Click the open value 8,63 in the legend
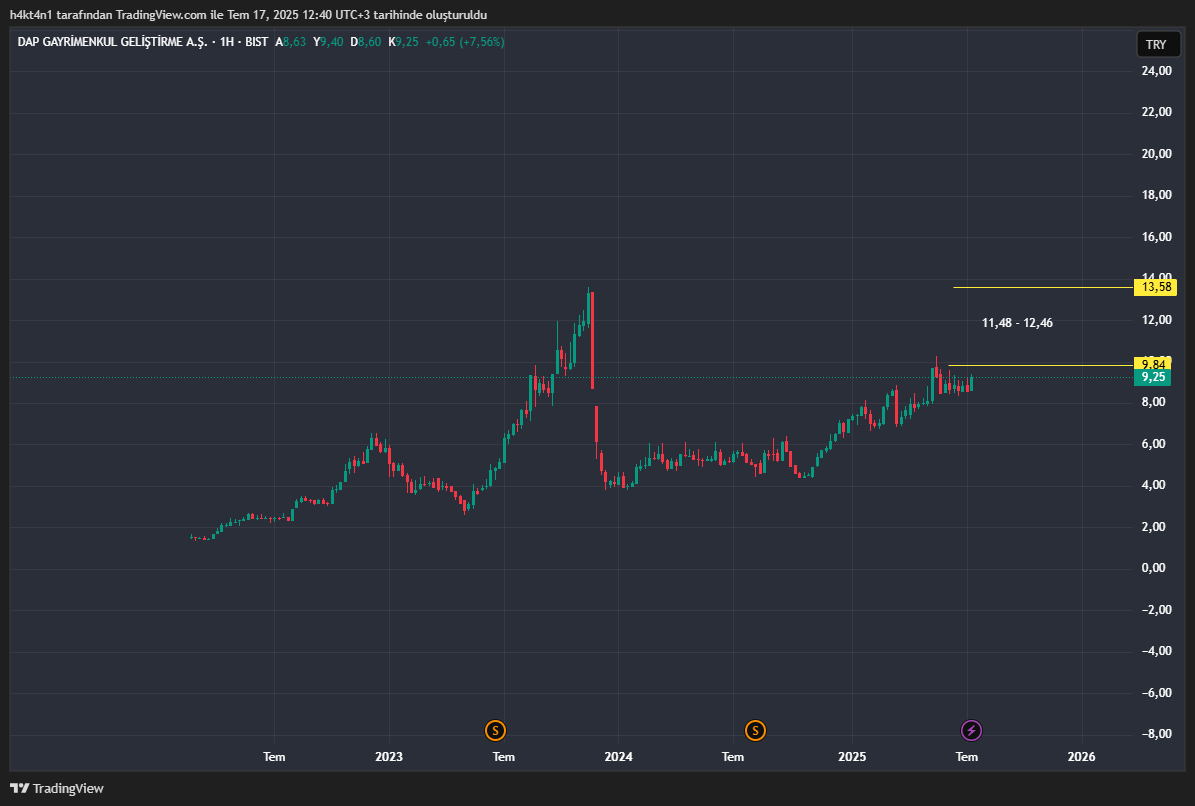This screenshot has width=1195, height=806. point(294,42)
